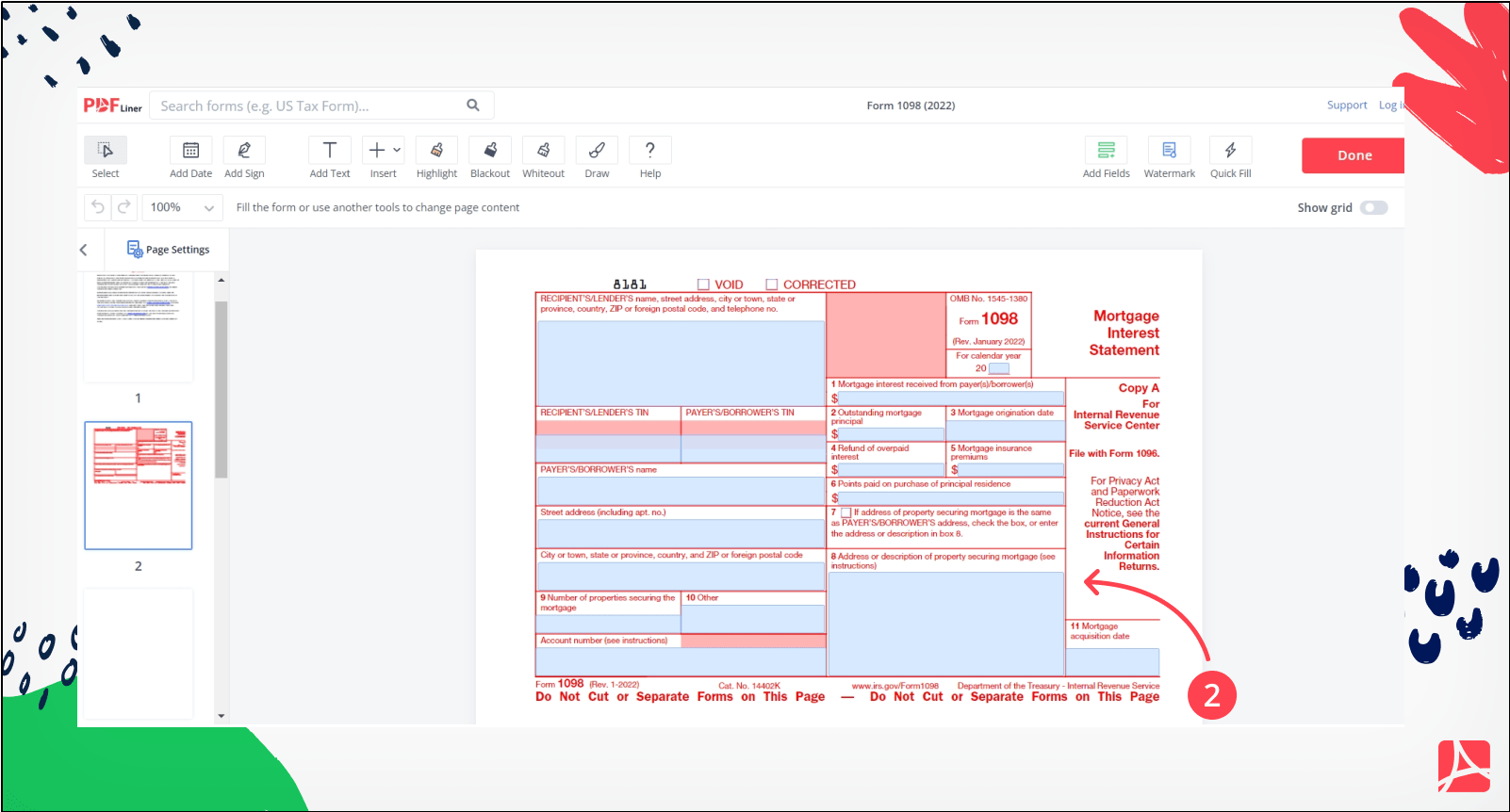This screenshot has height=812, width=1510.
Task: Choose the Add Text tool
Action: (329, 151)
